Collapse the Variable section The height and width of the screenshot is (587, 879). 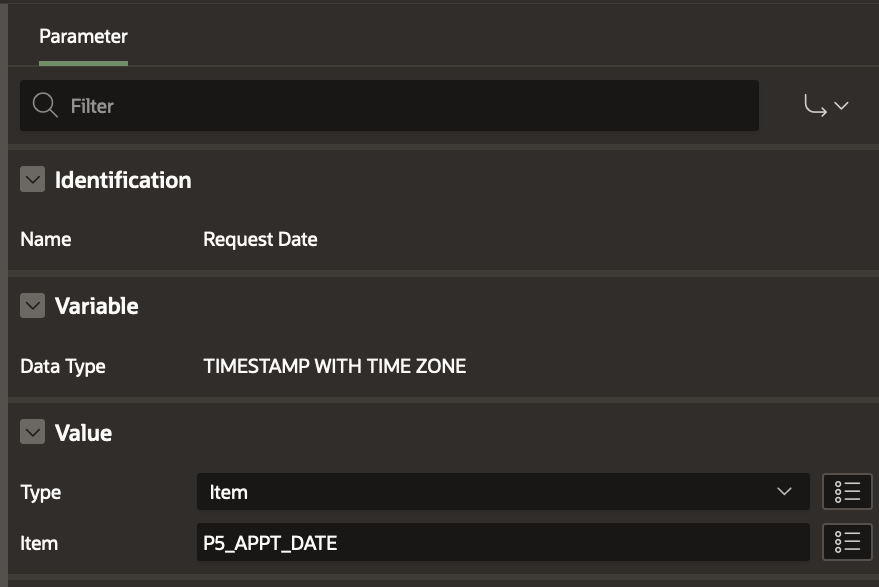tap(33, 306)
